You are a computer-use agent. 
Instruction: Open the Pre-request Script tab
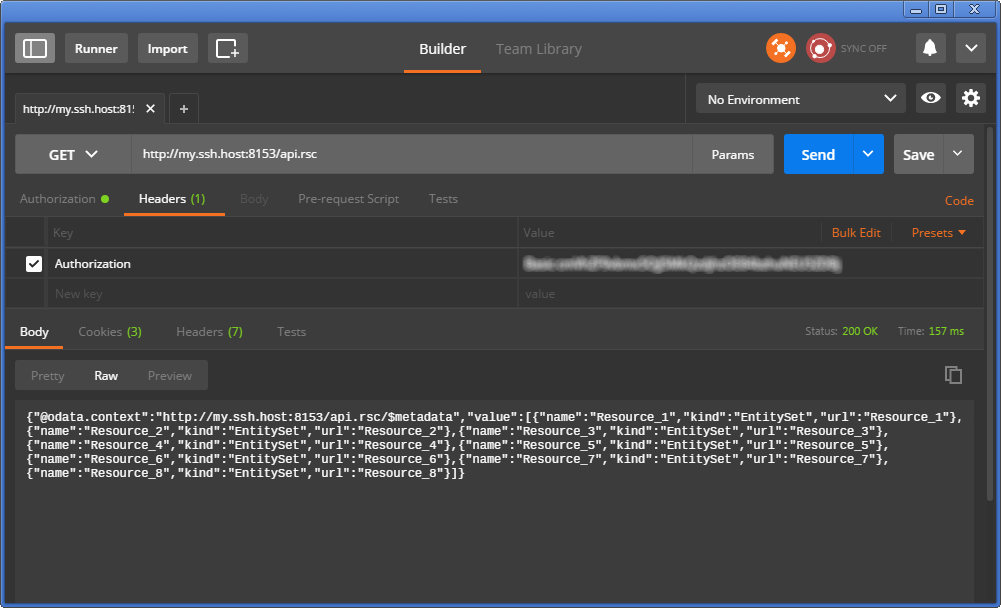click(348, 199)
